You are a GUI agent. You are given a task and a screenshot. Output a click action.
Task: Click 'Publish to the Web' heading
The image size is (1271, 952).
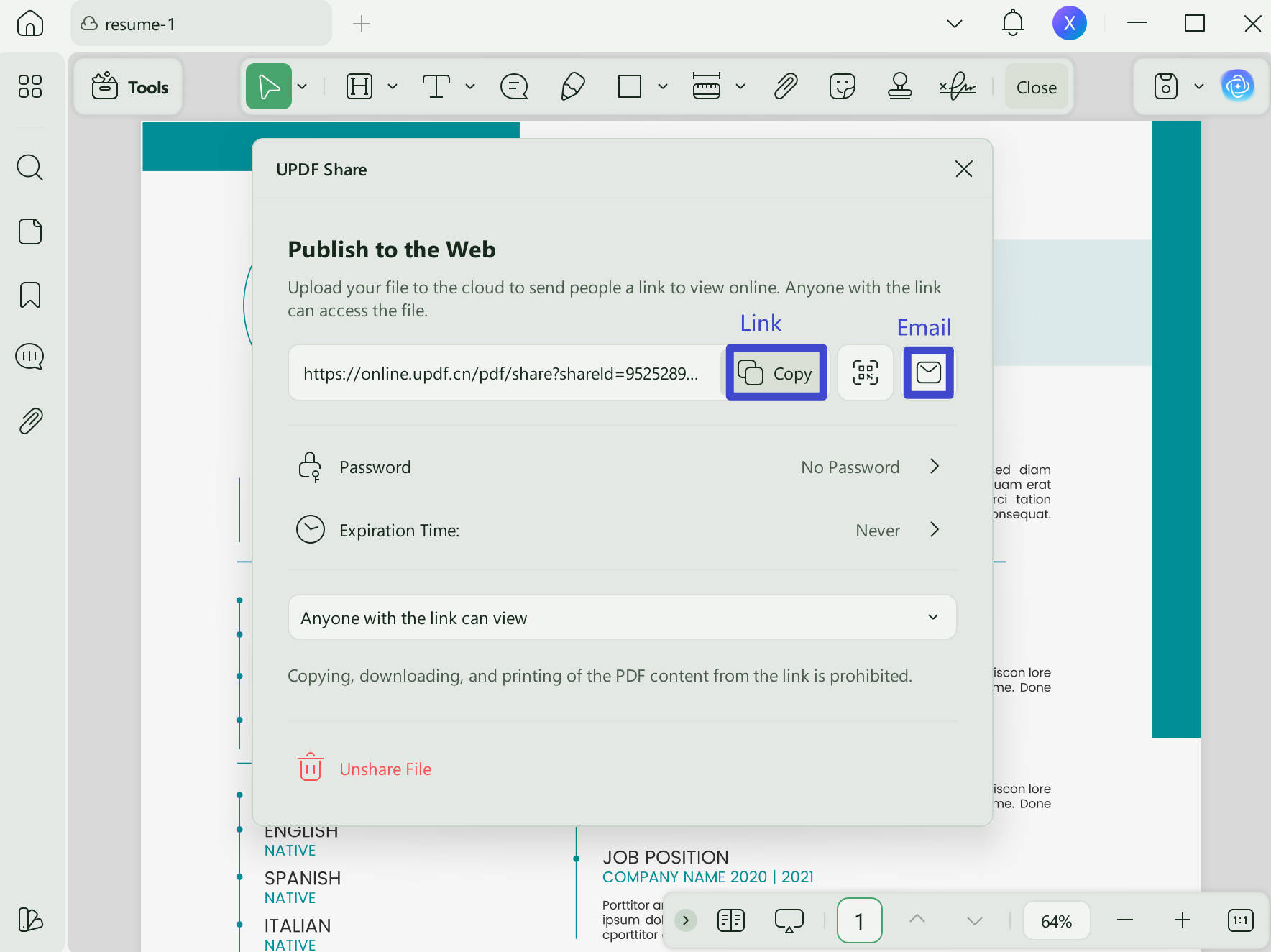point(392,250)
